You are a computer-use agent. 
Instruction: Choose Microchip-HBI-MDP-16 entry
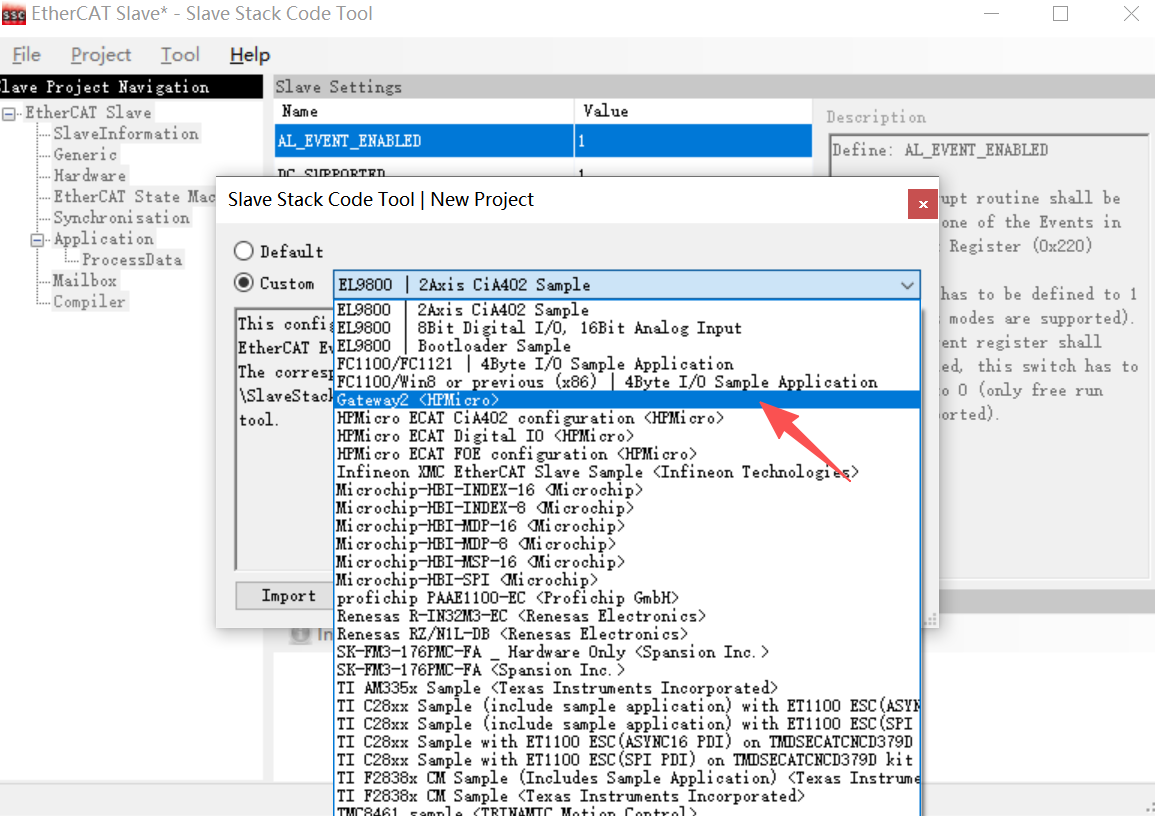coord(627,527)
